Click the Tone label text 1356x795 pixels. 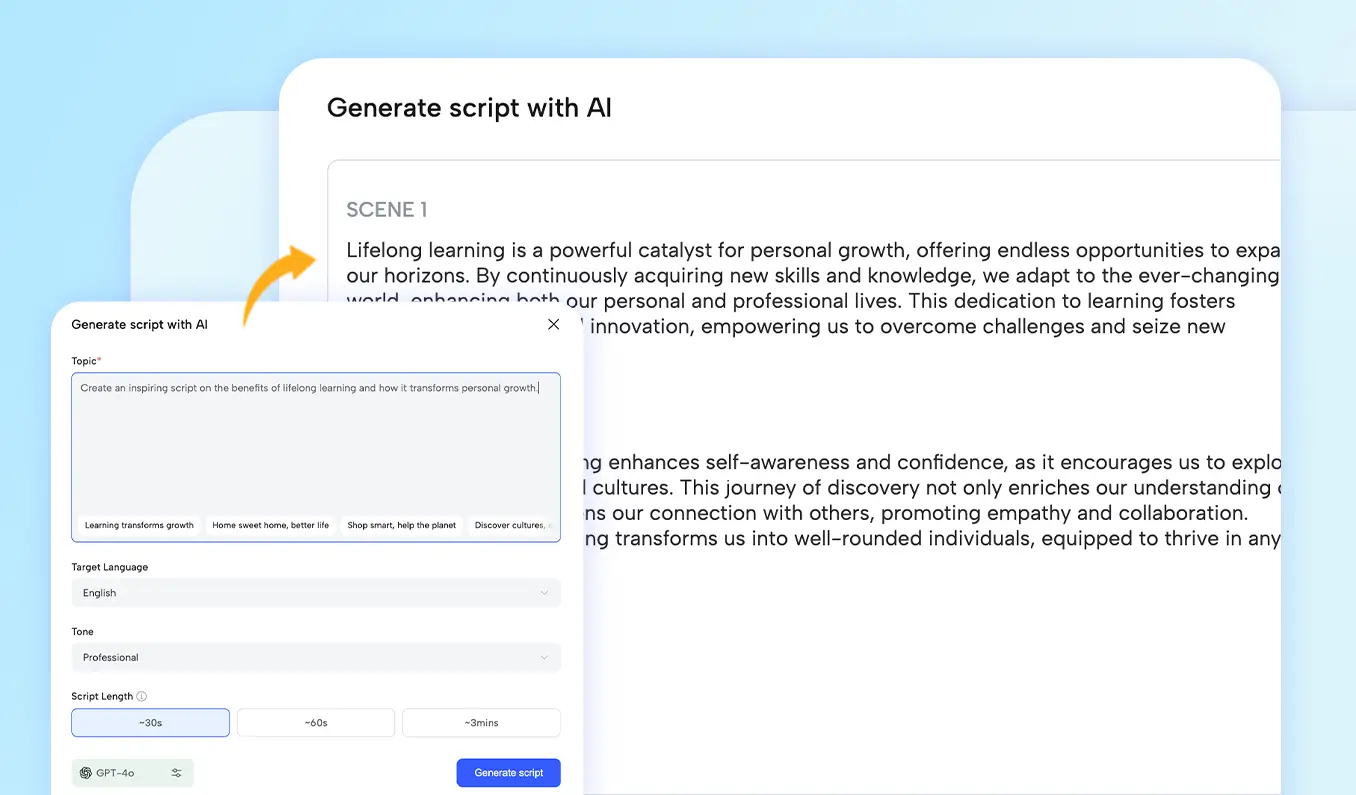coord(82,632)
